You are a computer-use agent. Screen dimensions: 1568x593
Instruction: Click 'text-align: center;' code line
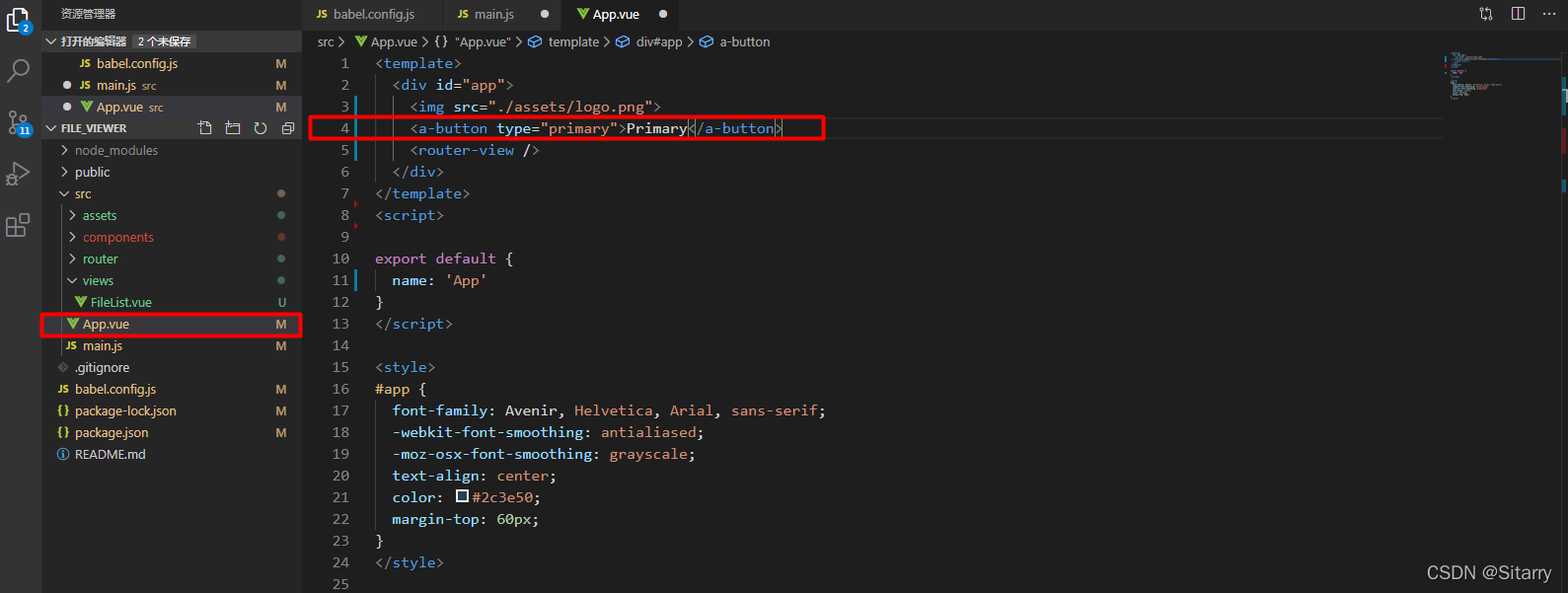pos(474,476)
